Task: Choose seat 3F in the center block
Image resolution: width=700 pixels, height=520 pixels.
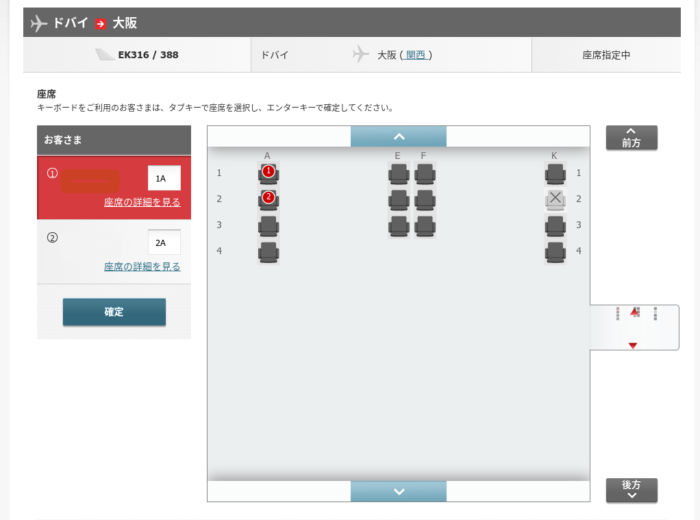Action: click(x=425, y=226)
